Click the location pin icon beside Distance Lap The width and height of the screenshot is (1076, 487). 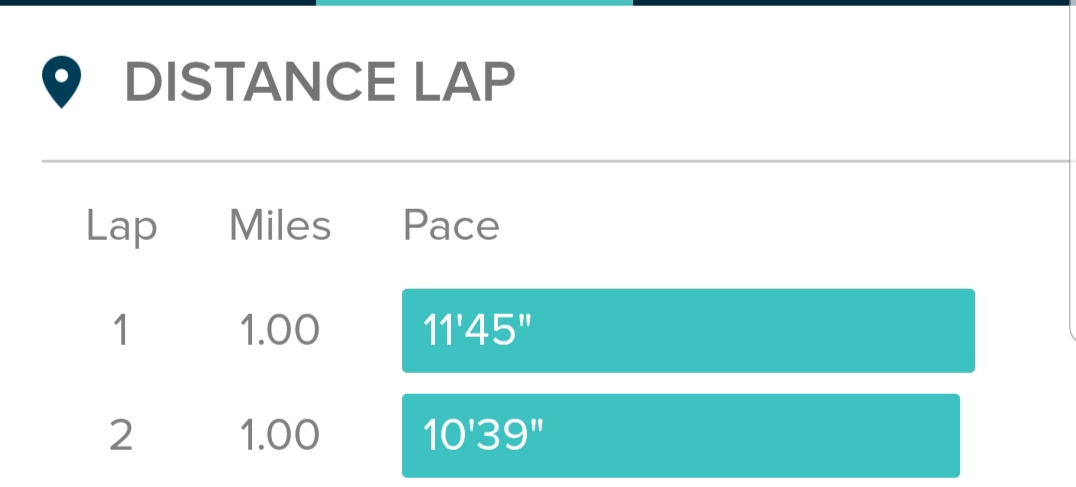[x=62, y=83]
